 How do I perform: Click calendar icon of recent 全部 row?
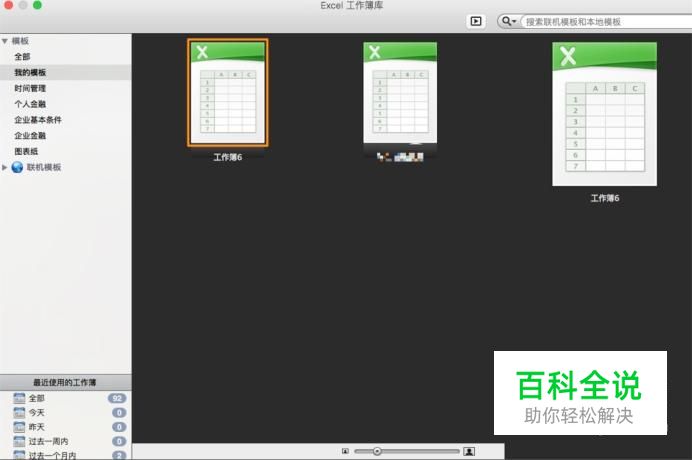[x=19, y=398]
